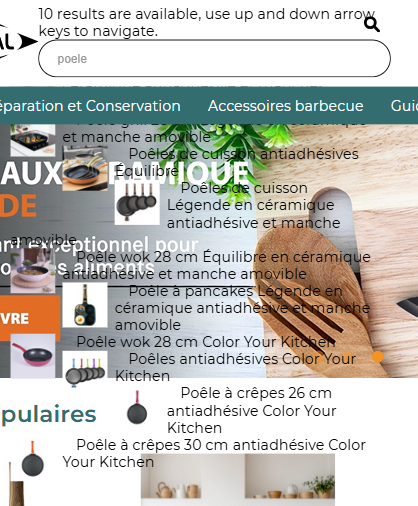Focus the search field containing 'poele'
Image resolution: width=418 pixels, height=506 pixels.
[214, 59]
